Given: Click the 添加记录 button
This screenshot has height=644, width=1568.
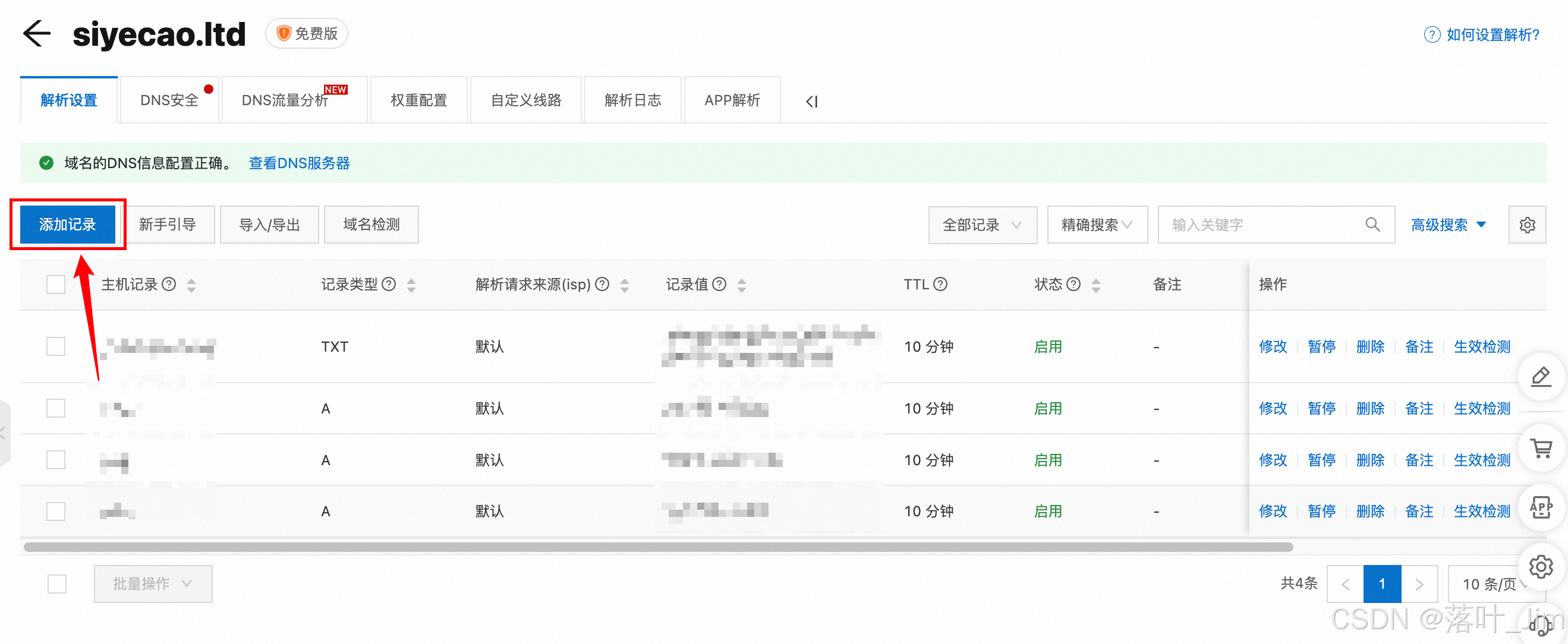Looking at the screenshot, I should click(x=68, y=225).
